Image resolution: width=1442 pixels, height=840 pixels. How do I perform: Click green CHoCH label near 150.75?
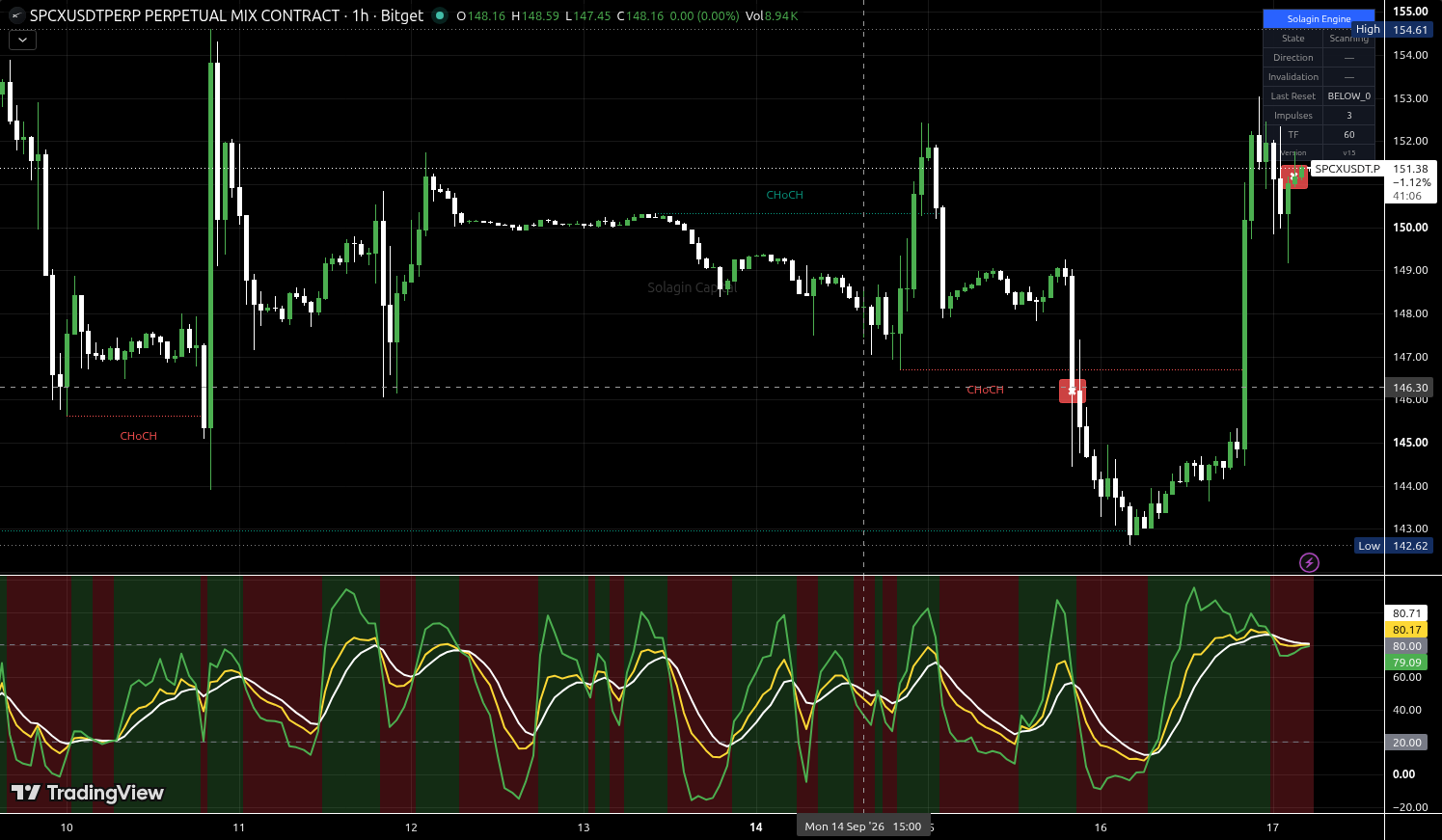(x=784, y=195)
